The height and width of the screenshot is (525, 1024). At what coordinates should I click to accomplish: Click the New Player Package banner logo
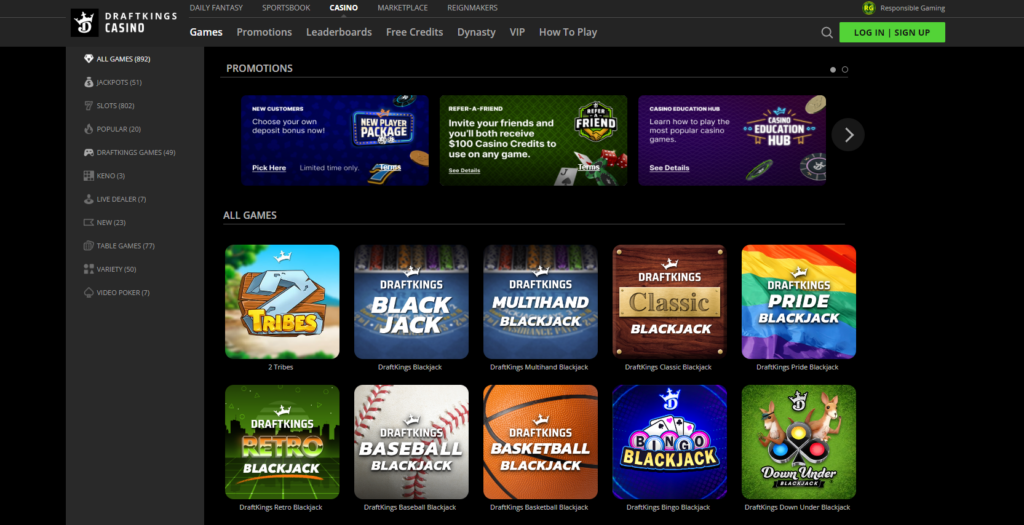coord(384,127)
